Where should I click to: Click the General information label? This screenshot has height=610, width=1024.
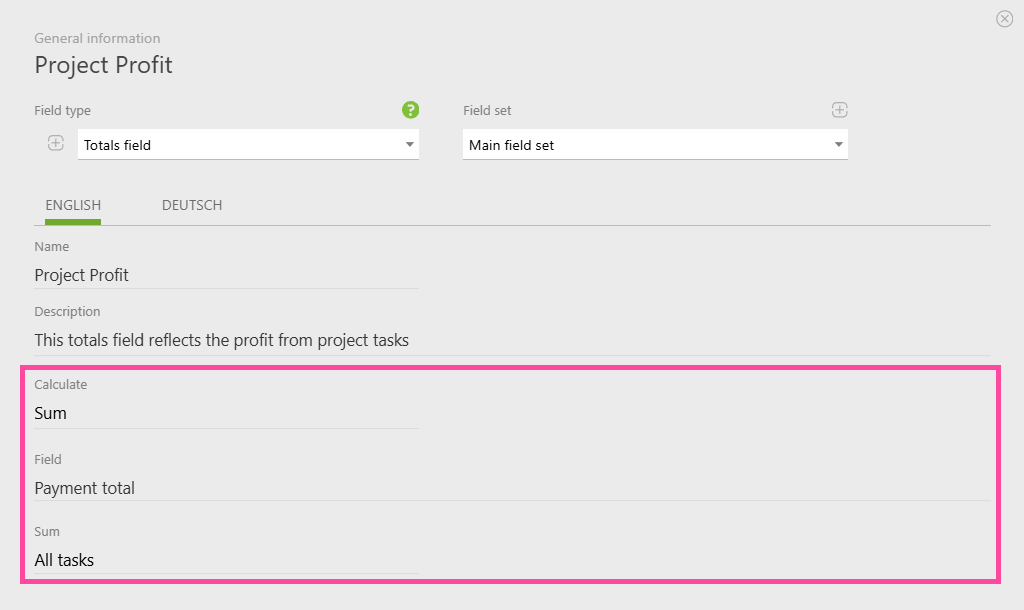[97, 39]
